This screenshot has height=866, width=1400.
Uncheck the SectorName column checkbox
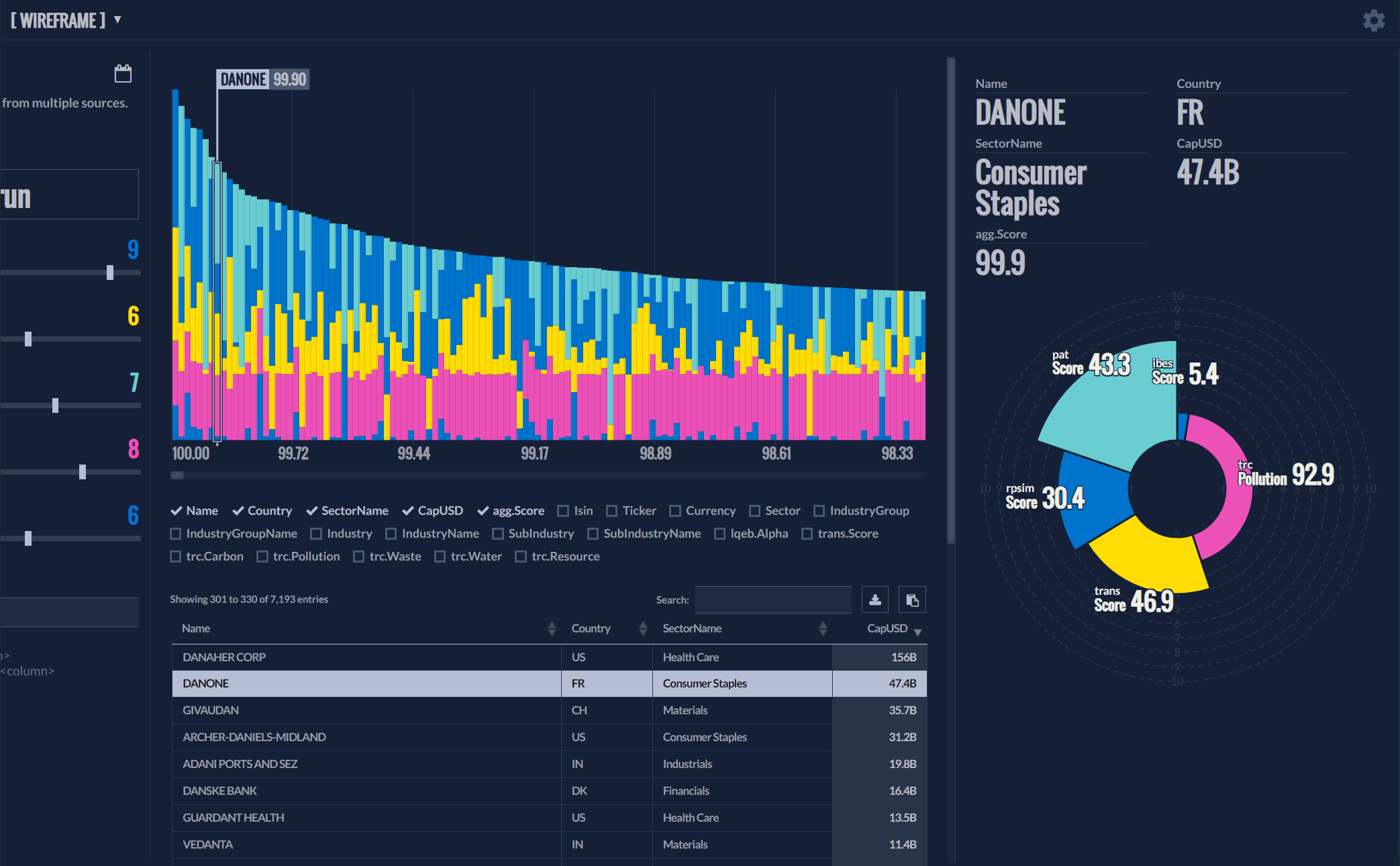tap(311, 511)
